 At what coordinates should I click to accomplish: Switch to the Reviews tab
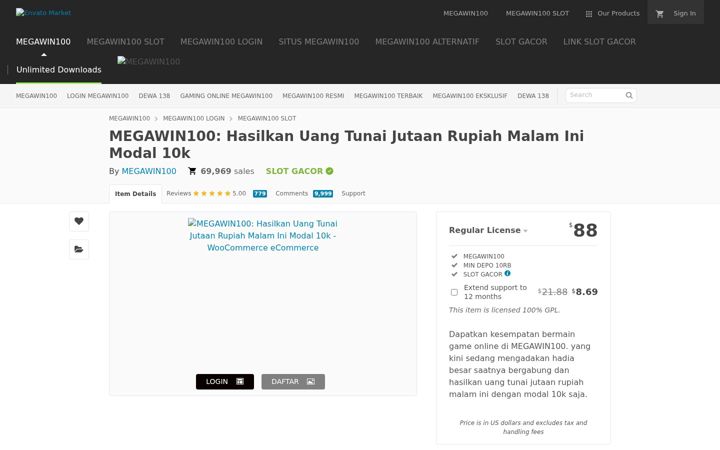(x=179, y=193)
